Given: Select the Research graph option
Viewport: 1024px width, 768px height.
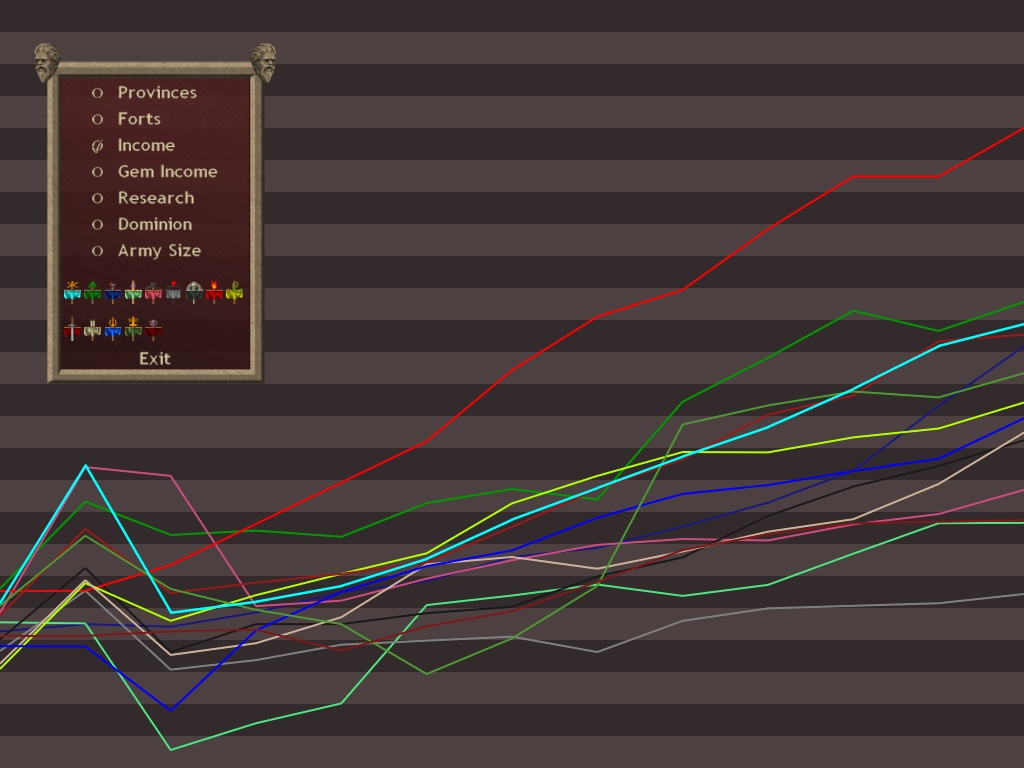Looking at the screenshot, I should pyautogui.click(x=143, y=198).
